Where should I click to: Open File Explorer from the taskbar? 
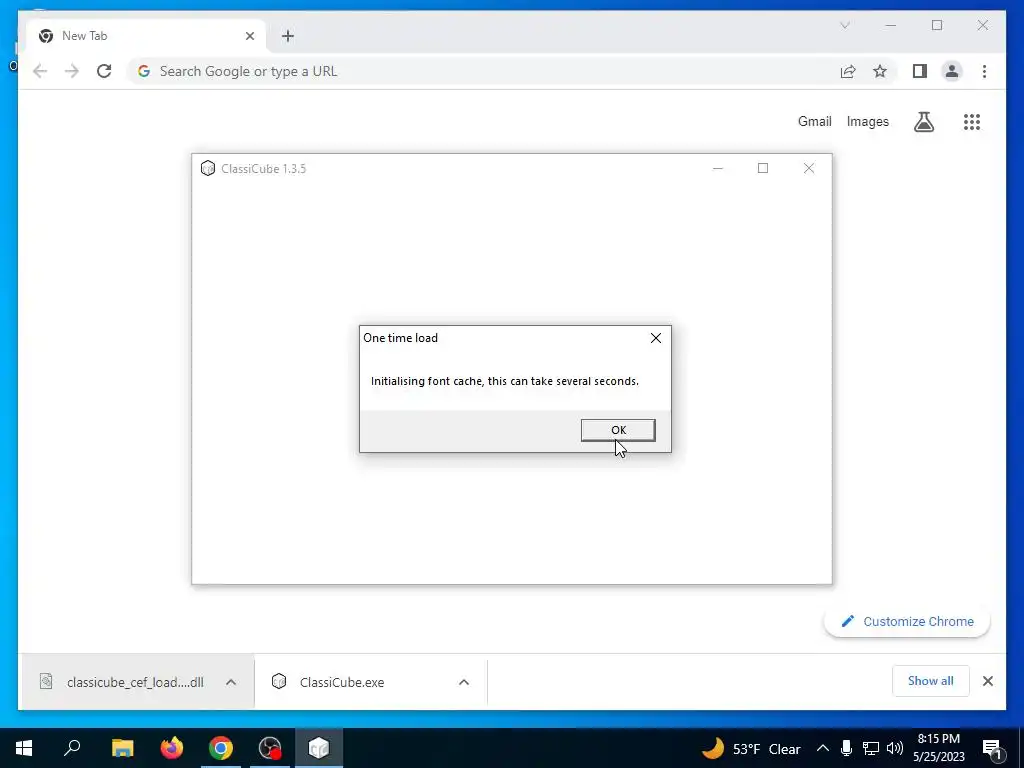(x=122, y=748)
